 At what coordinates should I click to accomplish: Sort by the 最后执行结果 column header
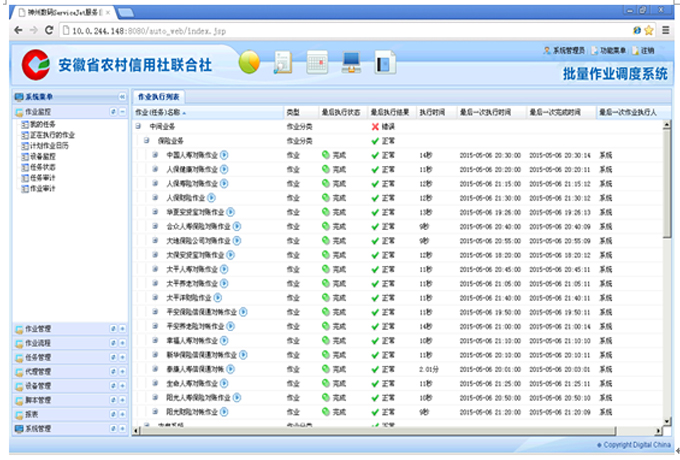click(x=390, y=113)
